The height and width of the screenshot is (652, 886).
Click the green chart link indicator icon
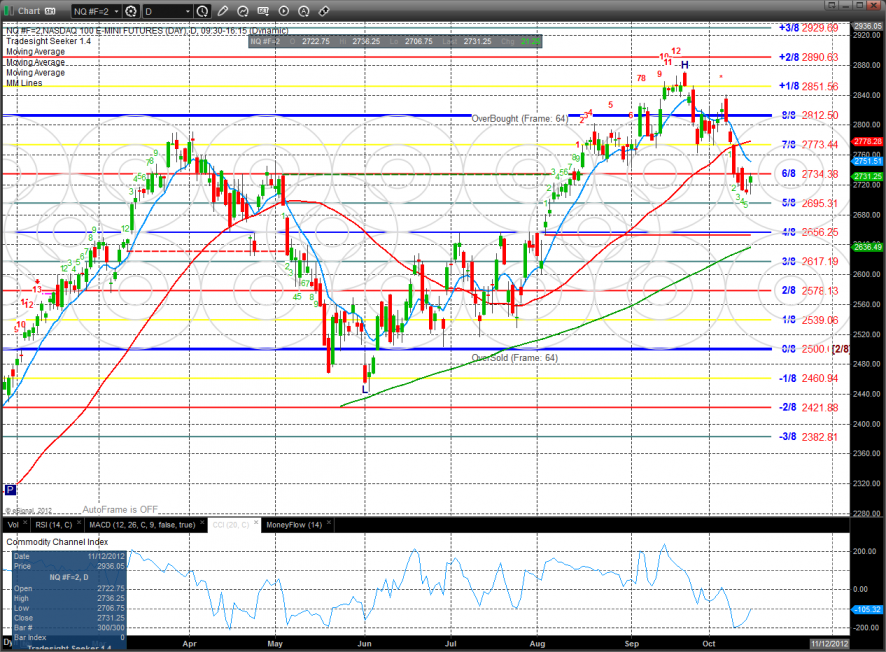tap(9, 11)
